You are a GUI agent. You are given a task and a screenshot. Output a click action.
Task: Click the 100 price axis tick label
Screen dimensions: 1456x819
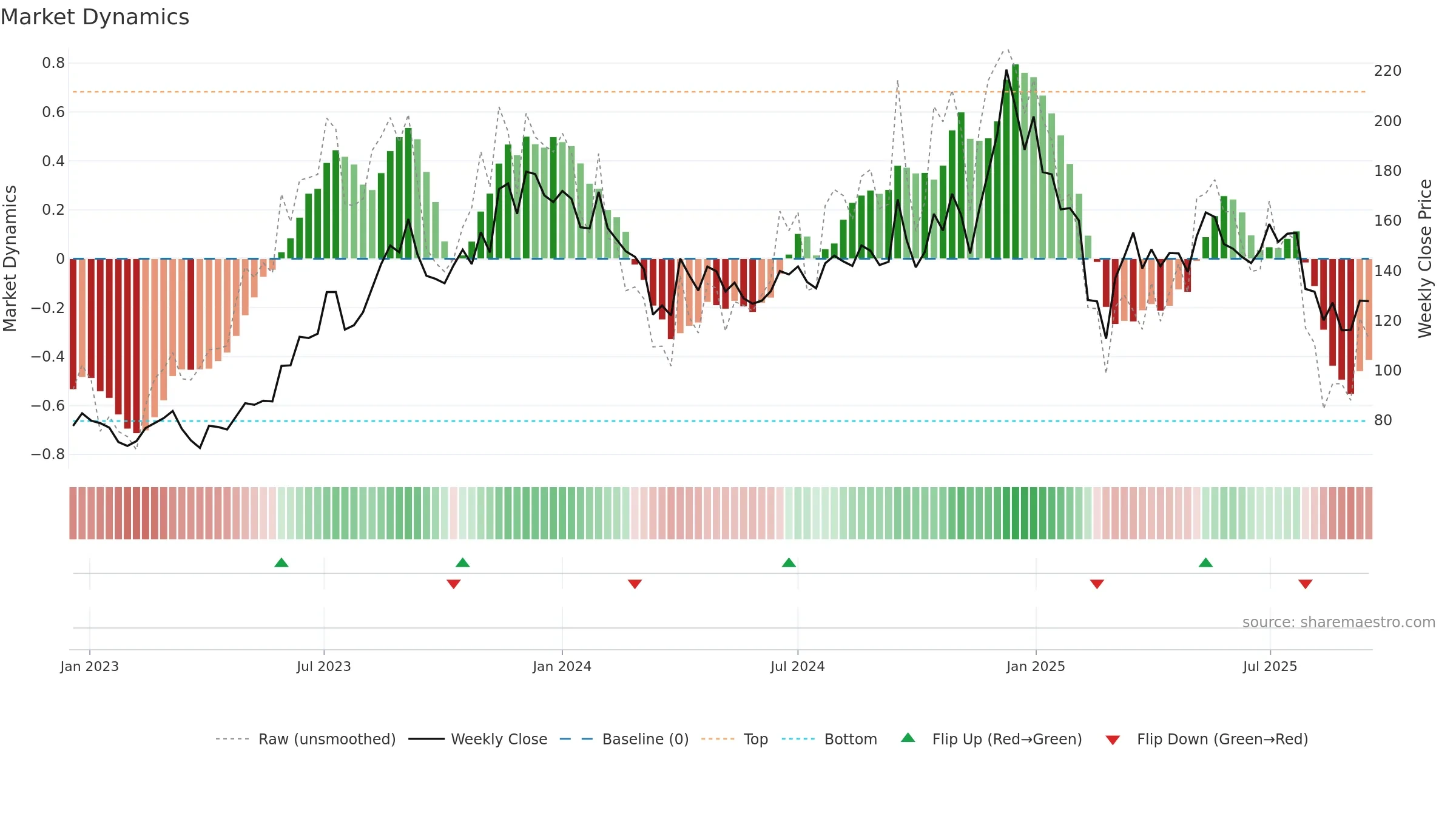click(x=1388, y=370)
